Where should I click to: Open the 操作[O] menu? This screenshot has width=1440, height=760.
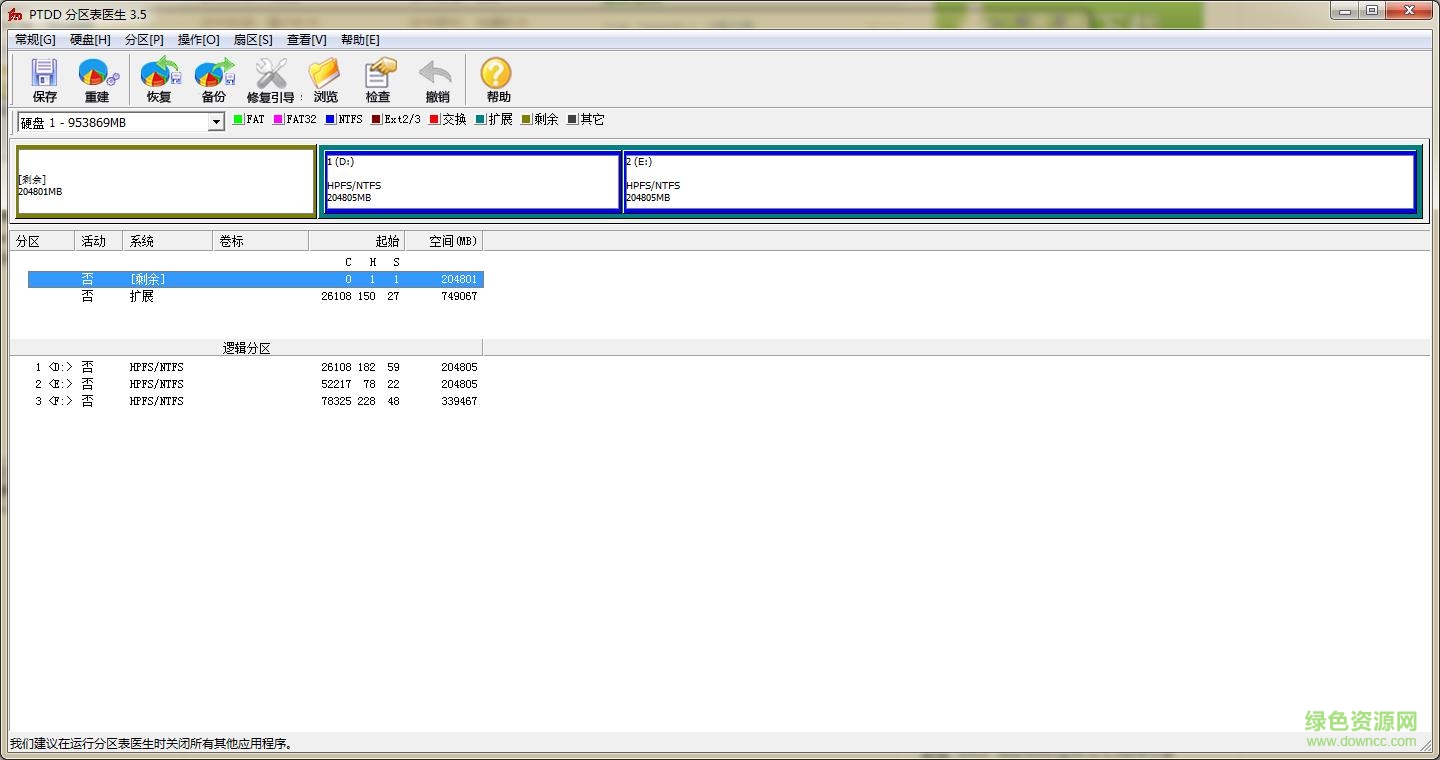(198, 40)
